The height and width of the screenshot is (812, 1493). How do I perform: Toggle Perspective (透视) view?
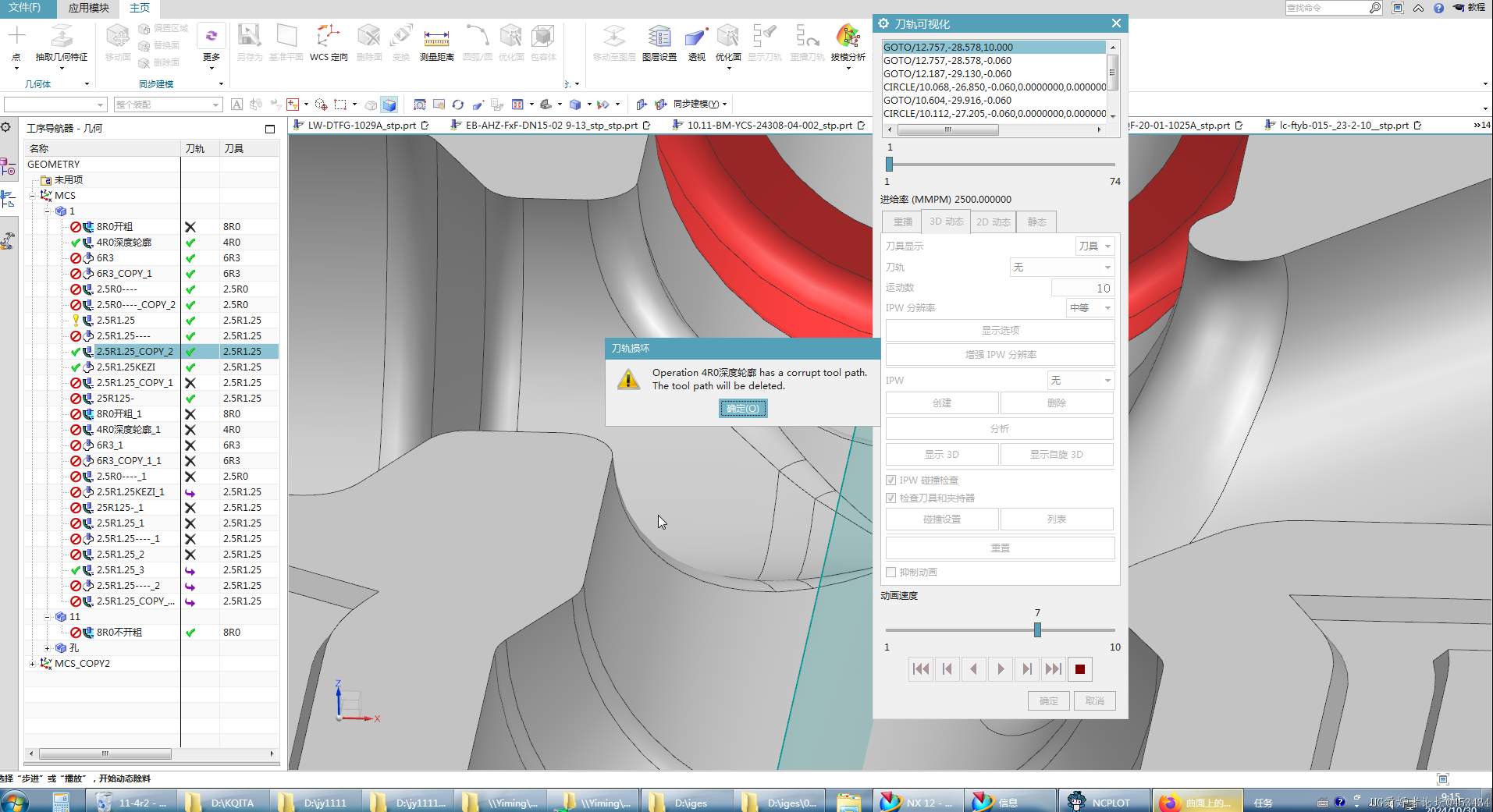point(696,44)
